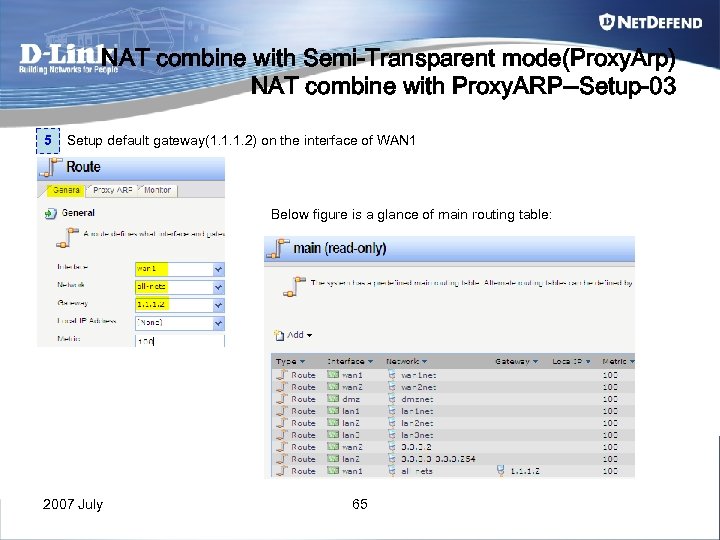Sort by the Type column header

click(290, 361)
